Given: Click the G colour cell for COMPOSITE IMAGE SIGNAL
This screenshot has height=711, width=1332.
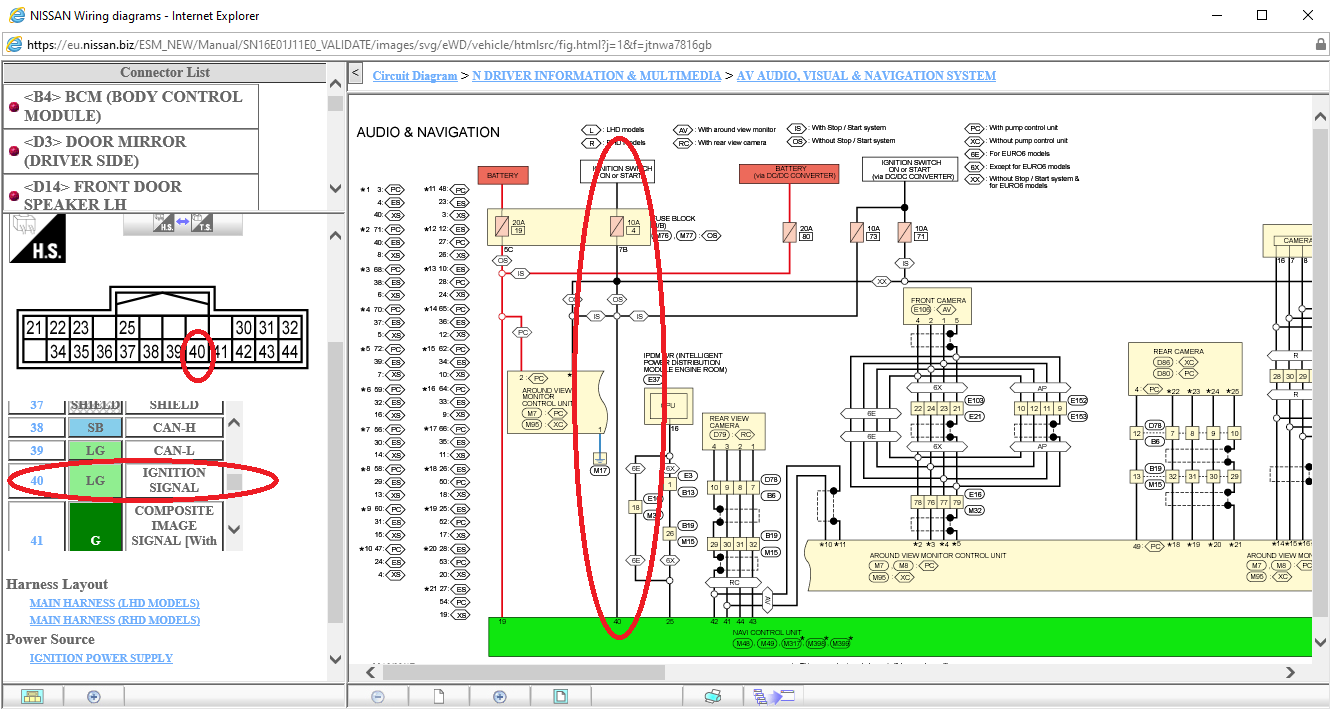Looking at the screenshot, I should (x=95, y=526).
